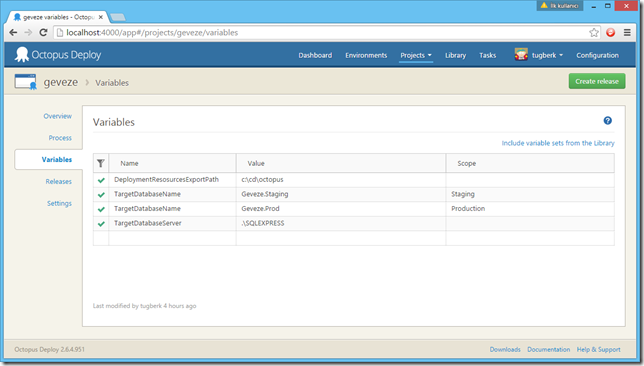Click the Staging scope cell
Viewport: 644px width, 366px height.
pyautogui.click(x=530, y=194)
